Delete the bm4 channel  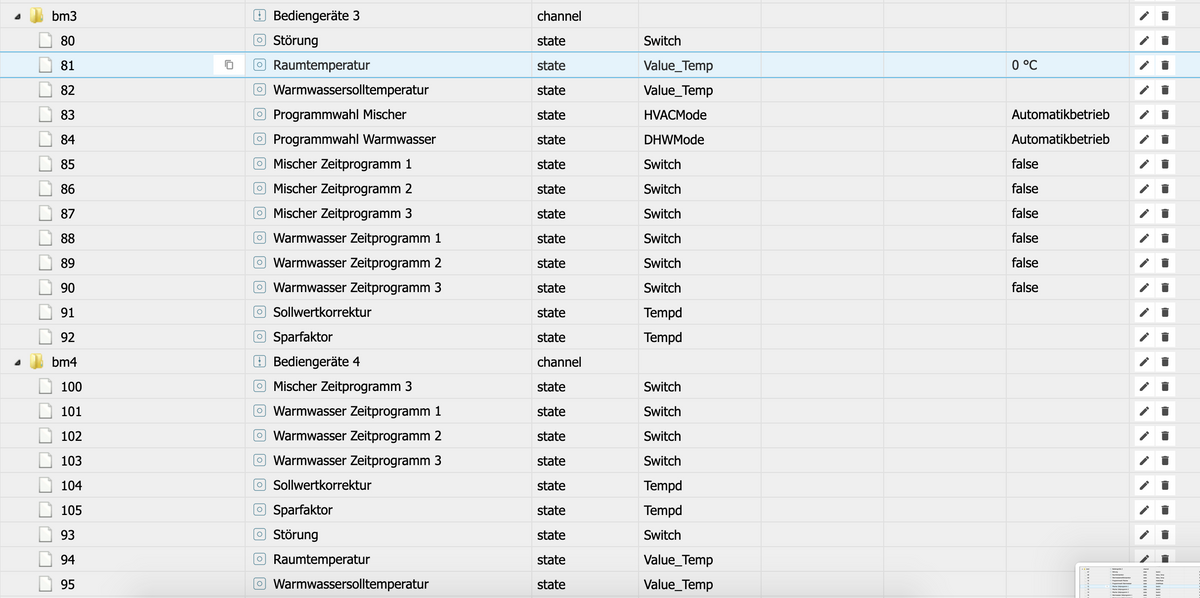coord(1165,362)
